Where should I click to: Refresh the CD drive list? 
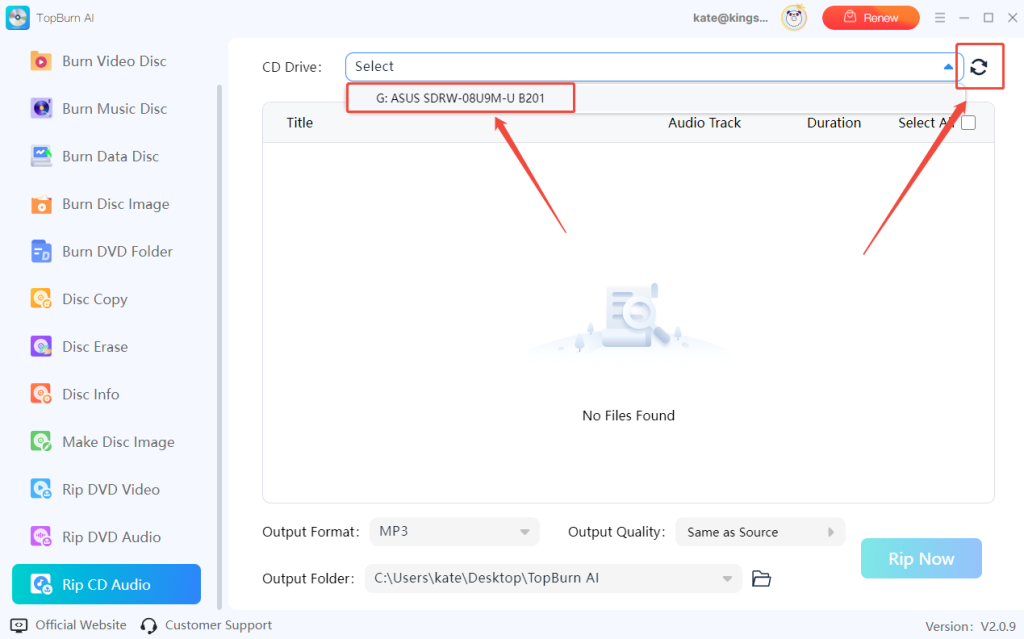(979, 66)
